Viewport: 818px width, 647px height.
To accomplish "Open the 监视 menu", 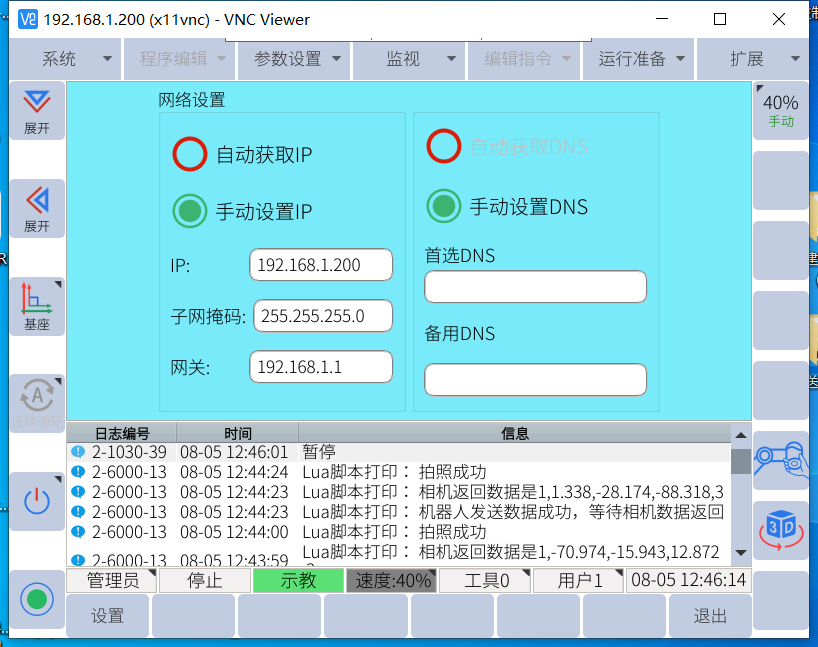I will [x=409, y=59].
